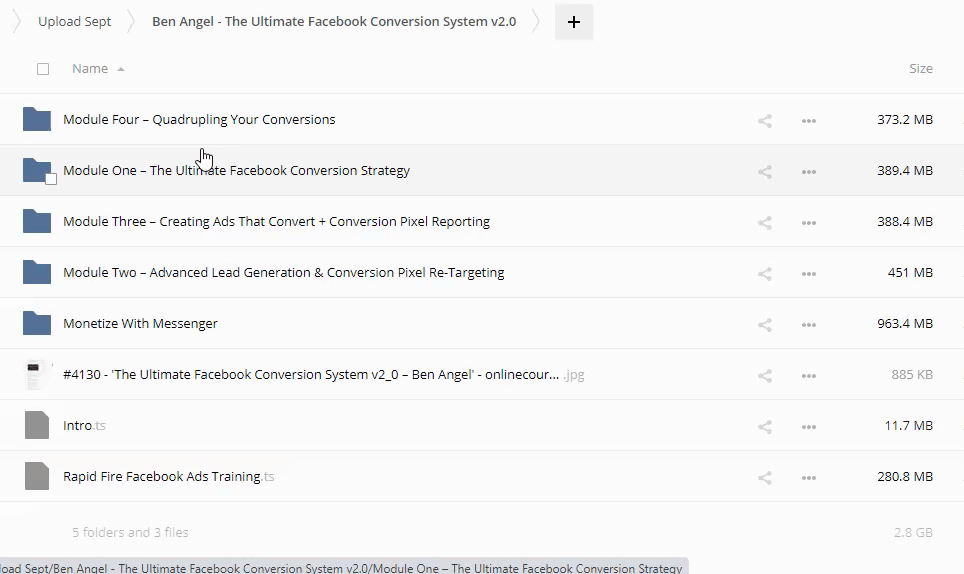Go to Upload Sept breadcrumb
964x574 pixels.
[74, 22]
